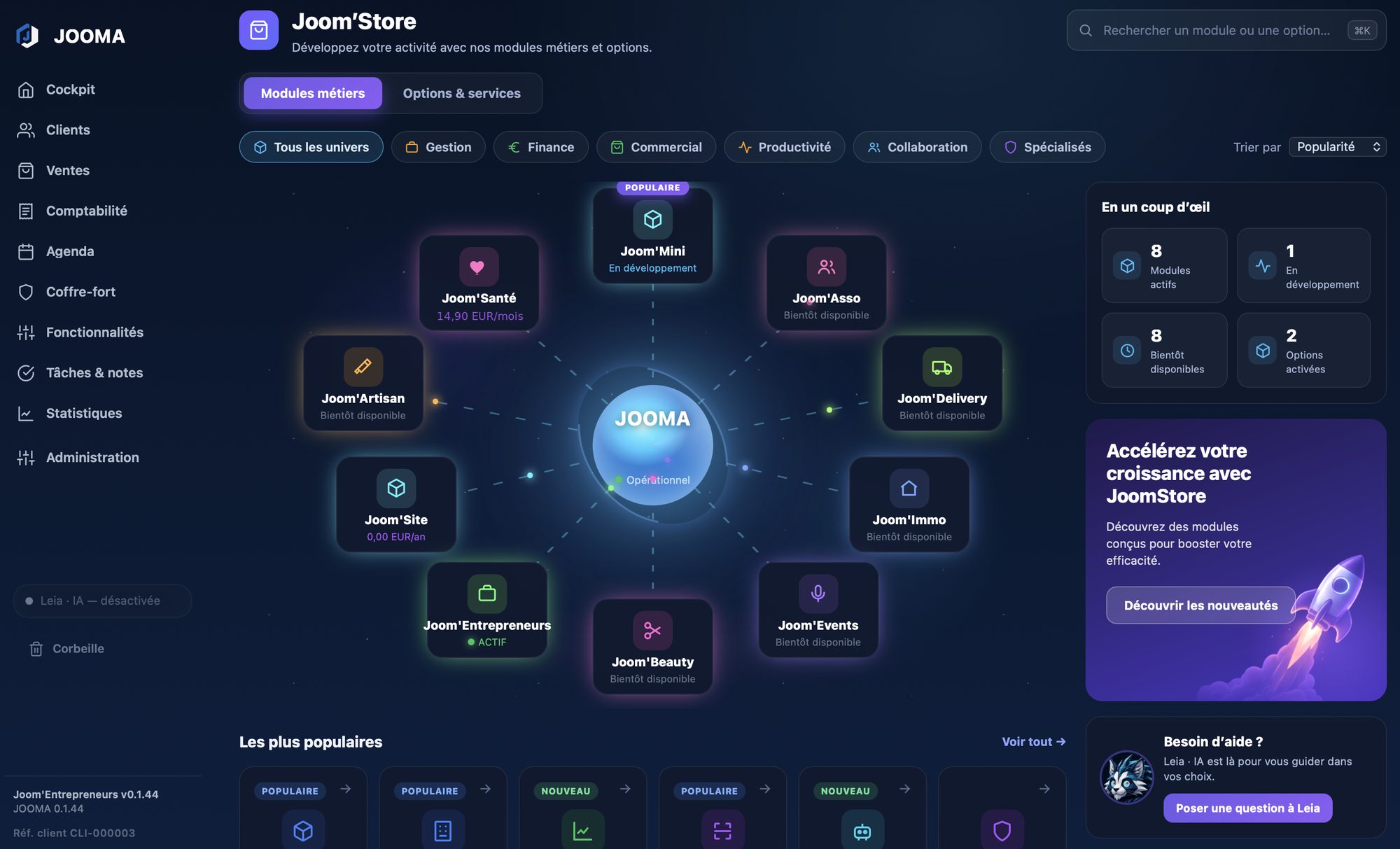Click the green chart icon on NOUVEAU card
Image resolution: width=1400 pixels, height=849 pixels.
click(582, 831)
